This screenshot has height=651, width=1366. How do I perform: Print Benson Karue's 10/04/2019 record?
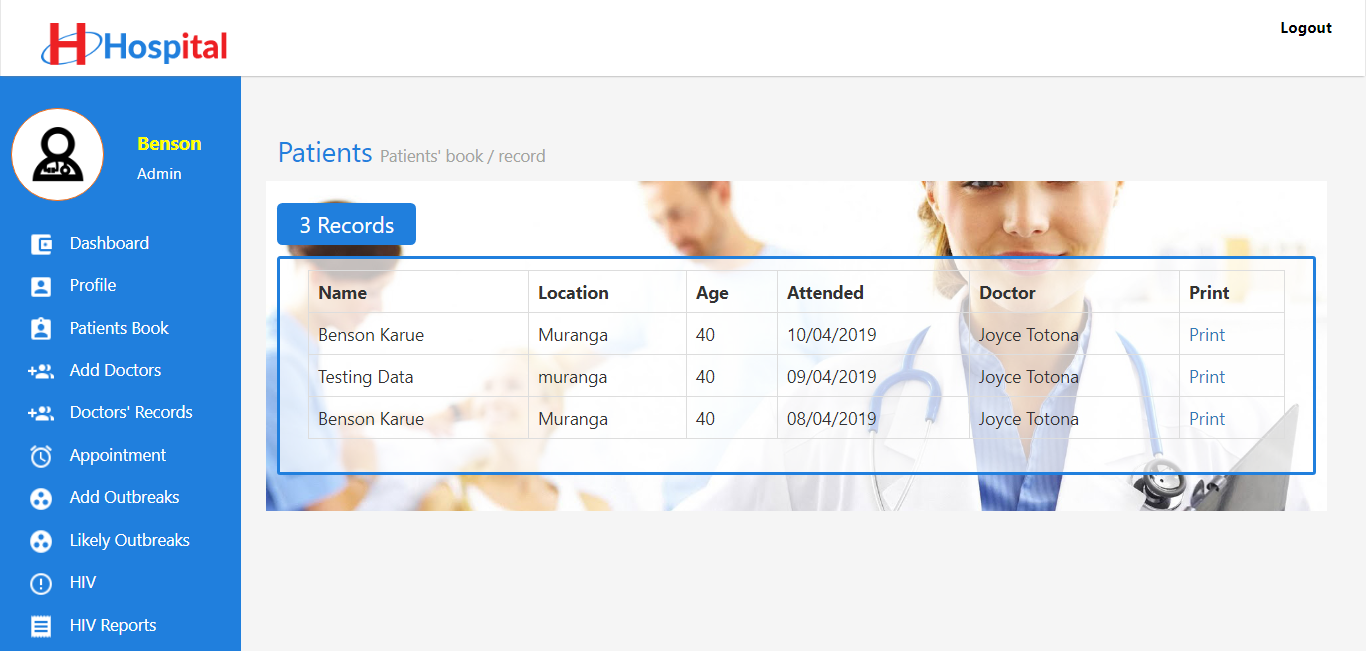click(x=1206, y=334)
